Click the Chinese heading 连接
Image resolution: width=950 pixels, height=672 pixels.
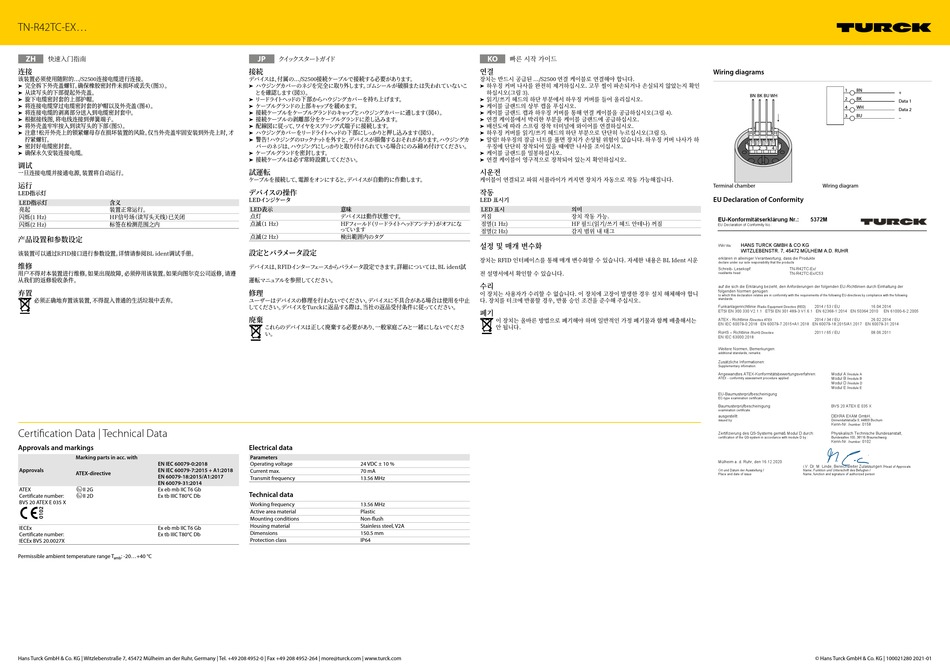pyautogui.click(x=25, y=72)
